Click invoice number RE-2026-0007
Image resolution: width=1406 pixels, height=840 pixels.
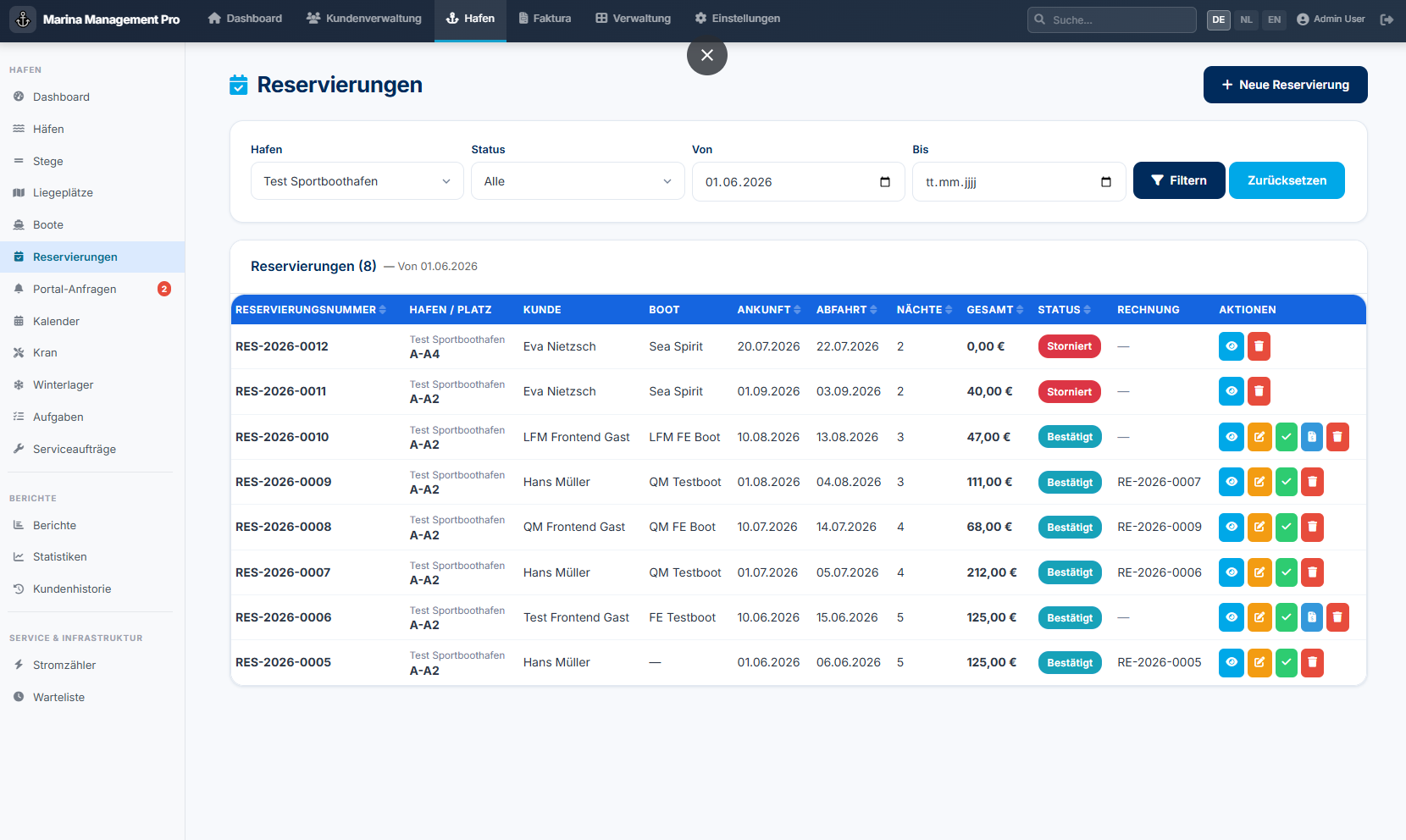tap(1159, 482)
